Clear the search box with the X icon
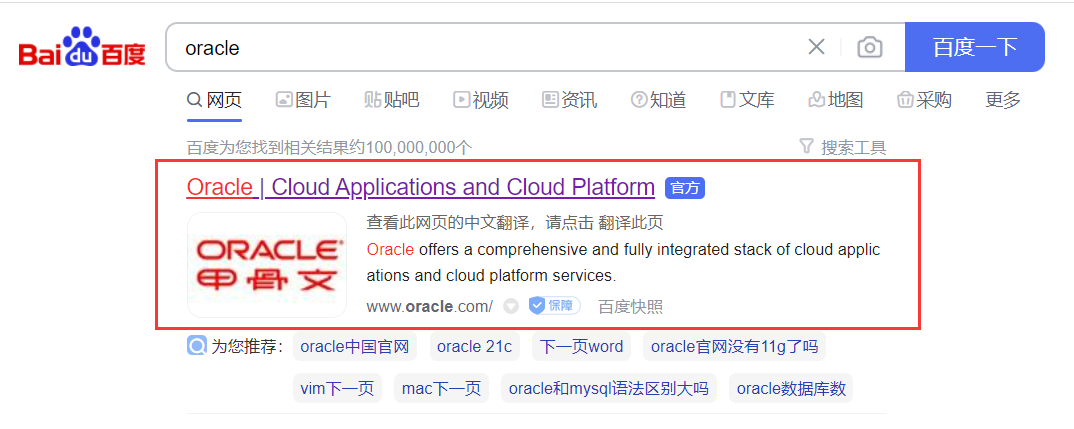 [816, 47]
